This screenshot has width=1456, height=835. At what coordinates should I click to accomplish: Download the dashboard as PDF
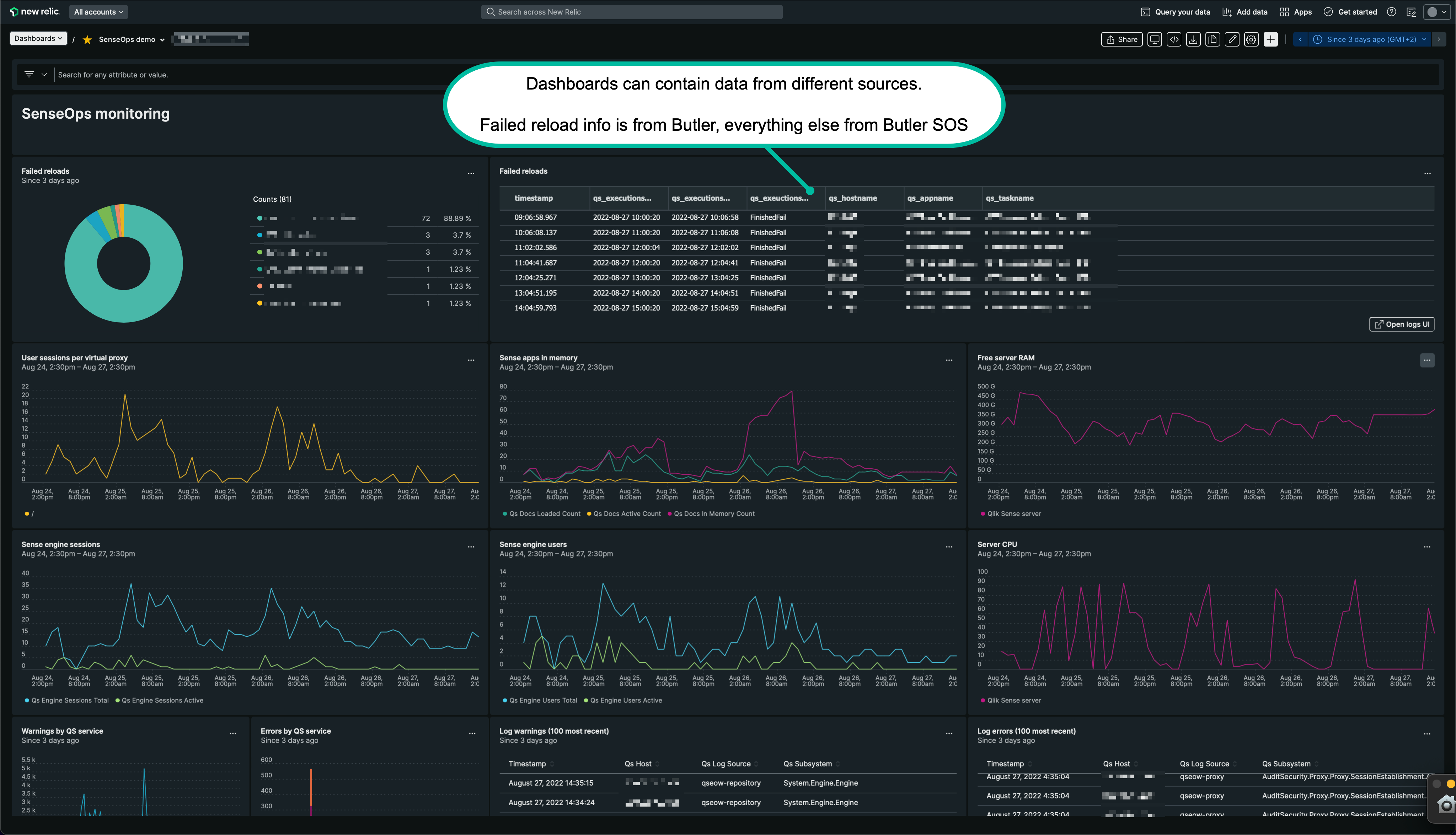pos(1194,39)
